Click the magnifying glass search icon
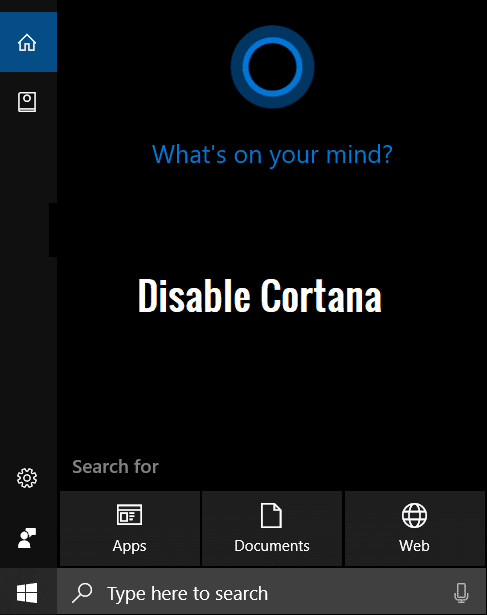 pos(82,593)
